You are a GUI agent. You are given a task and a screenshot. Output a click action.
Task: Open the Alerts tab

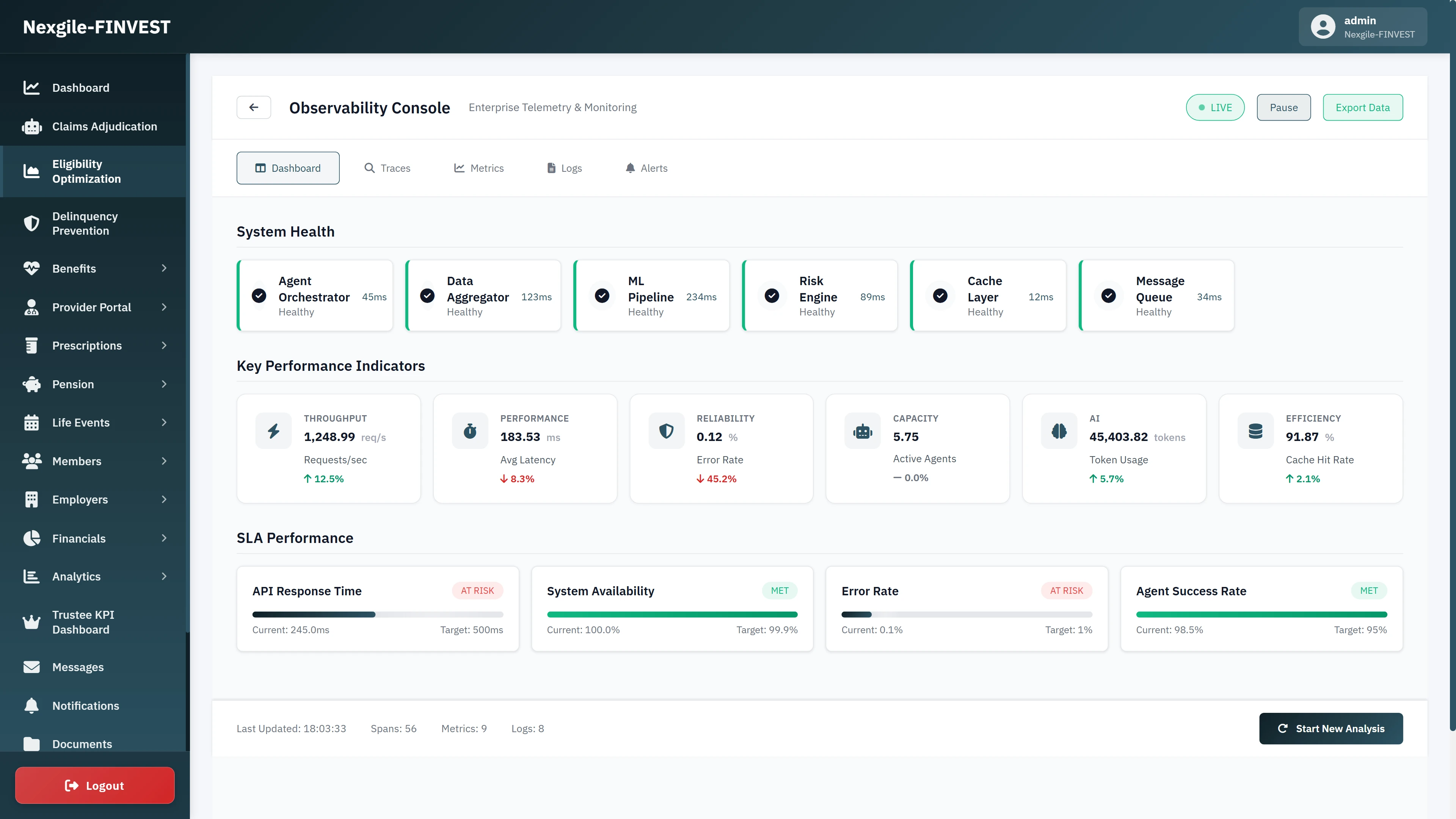pyautogui.click(x=646, y=168)
